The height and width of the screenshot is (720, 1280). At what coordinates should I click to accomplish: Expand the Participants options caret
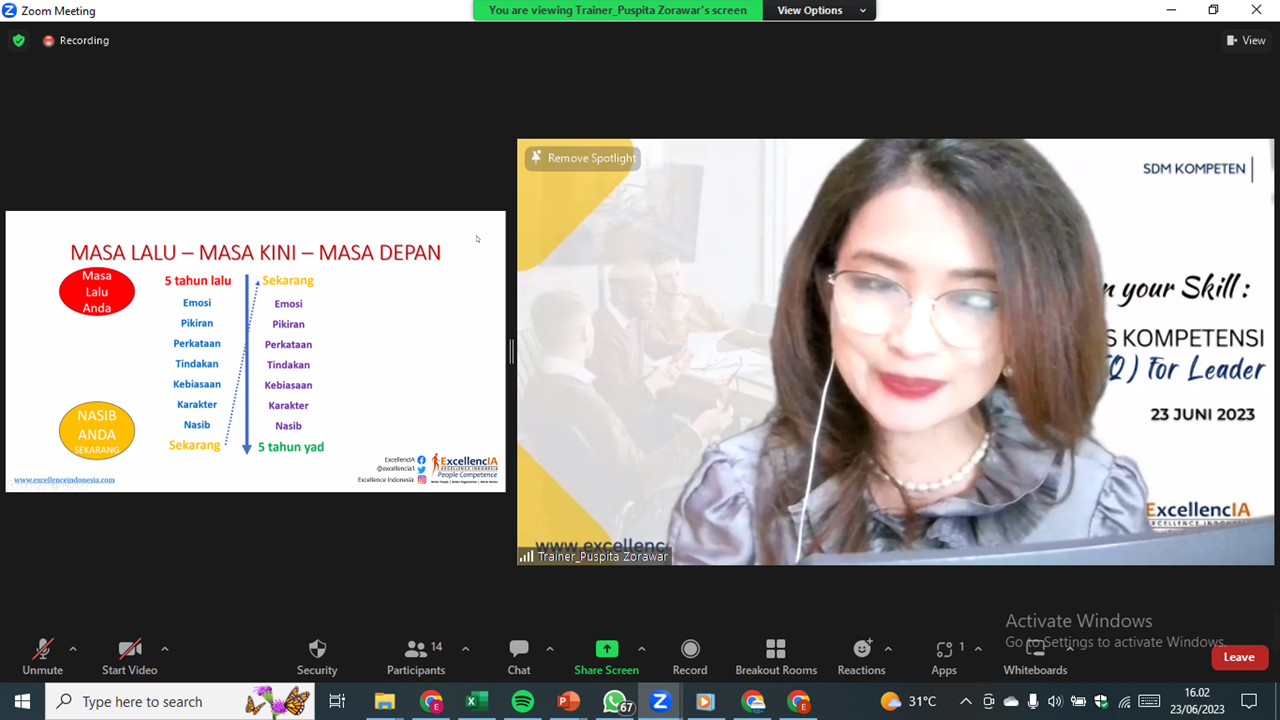point(465,649)
